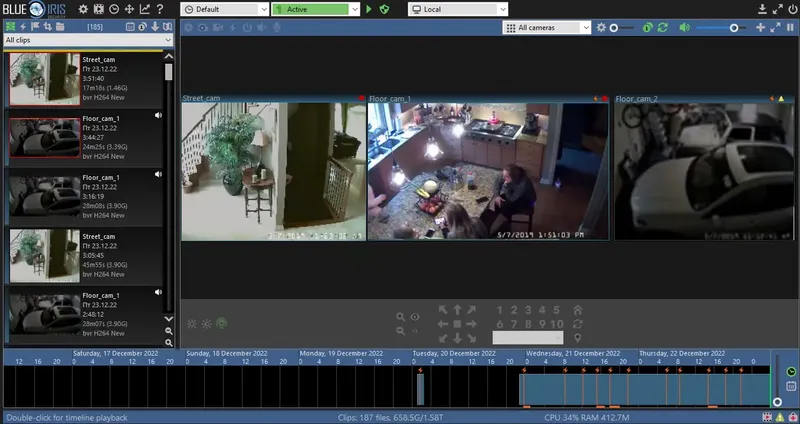Click the help question mark icon
The width and height of the screenshot is (800, 424).
(x=160, y=9)
